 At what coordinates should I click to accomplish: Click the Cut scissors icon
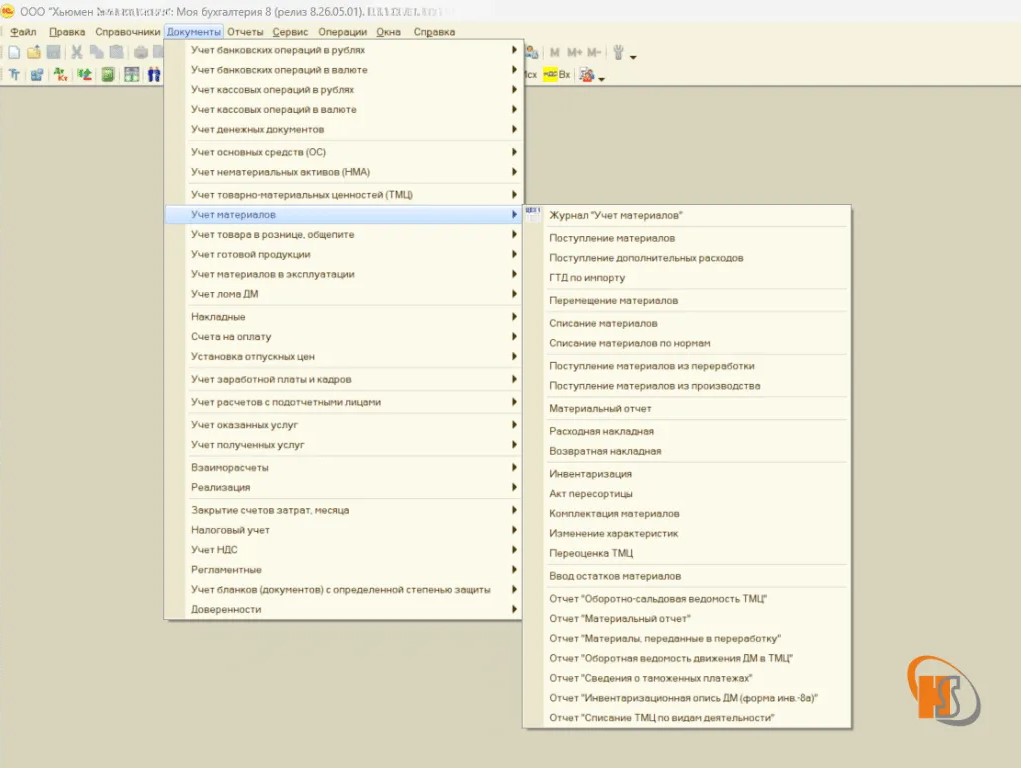click(x=77, y=52)
